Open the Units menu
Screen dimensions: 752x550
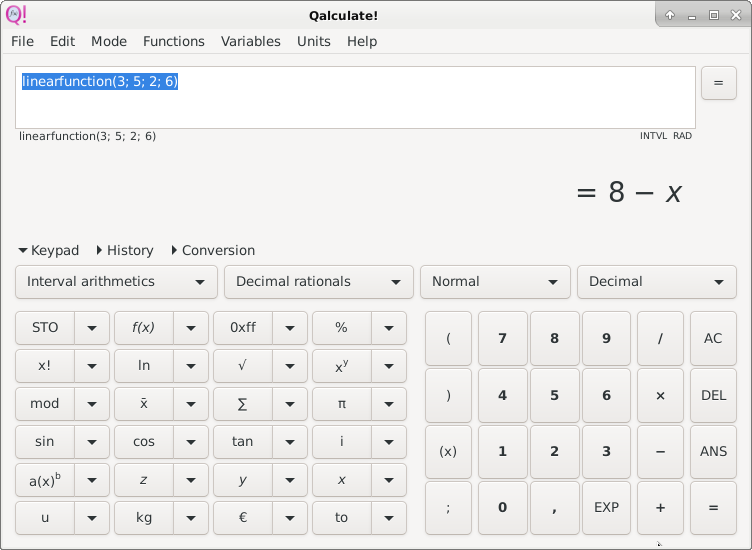tap(313, 41)
